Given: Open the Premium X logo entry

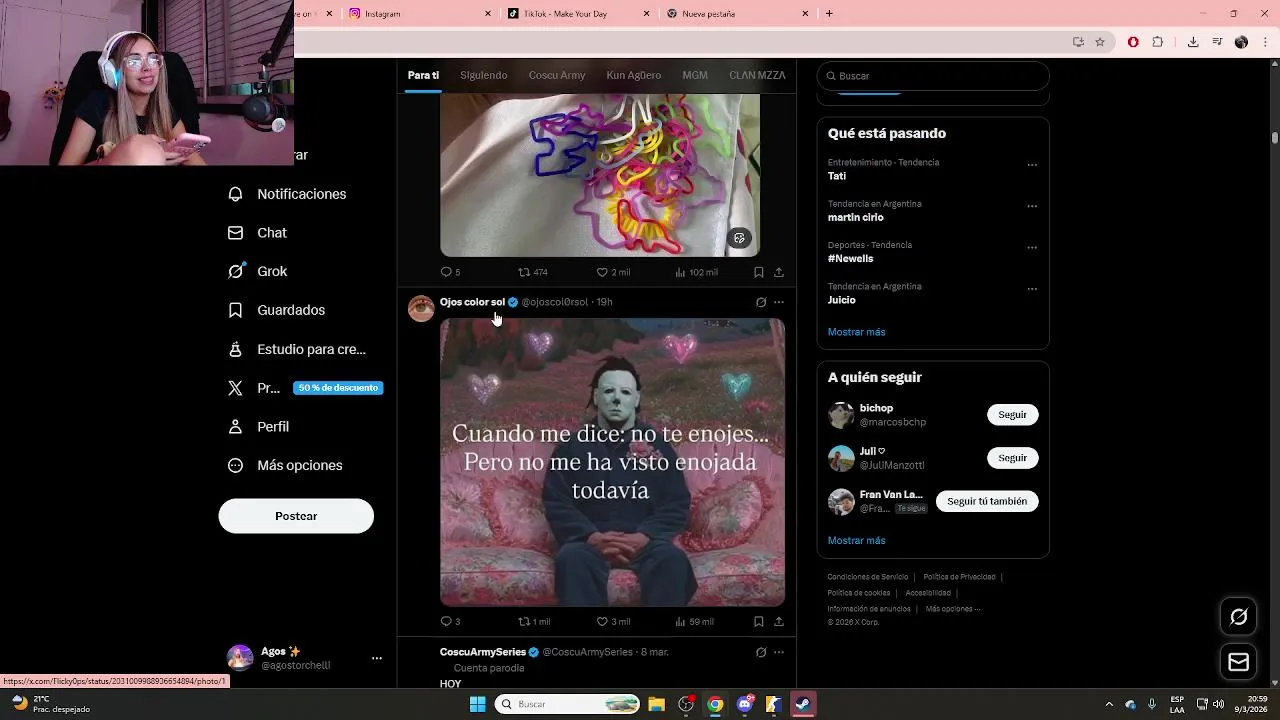Looking at the screenshot, I should (x=235, y=388).
